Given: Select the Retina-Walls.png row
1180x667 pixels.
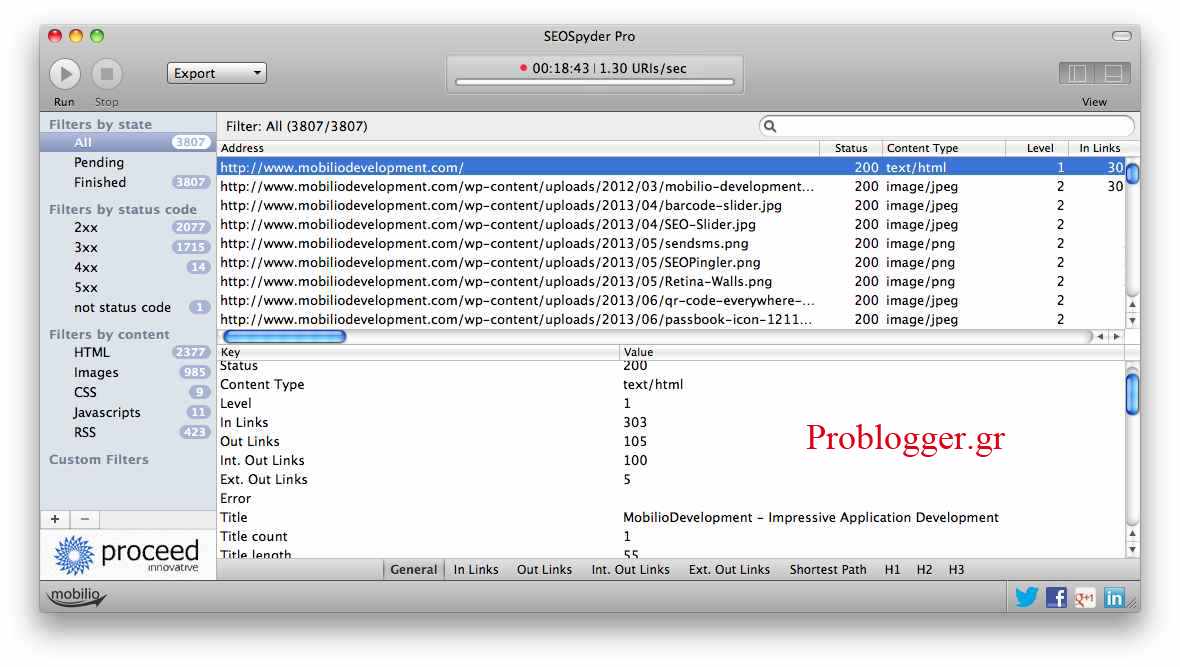Looking at the screenshot, I should tap(671, 282).
